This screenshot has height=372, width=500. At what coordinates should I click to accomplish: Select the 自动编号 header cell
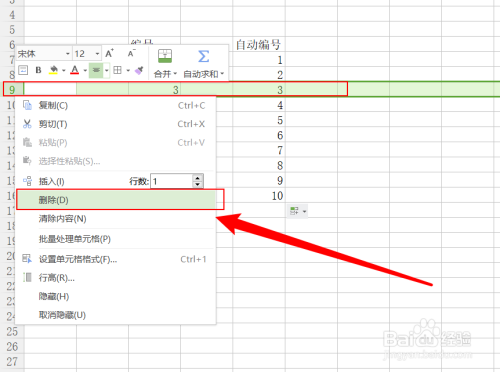point(259,45)
